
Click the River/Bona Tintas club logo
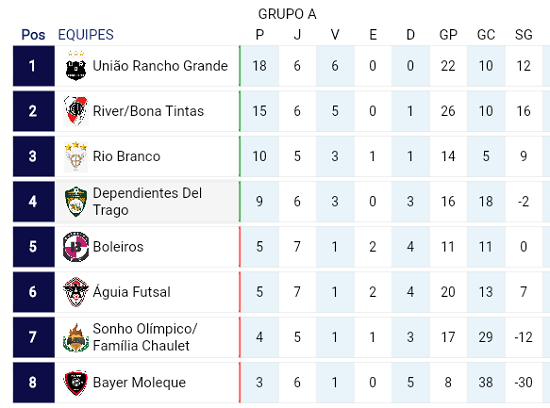76,111
